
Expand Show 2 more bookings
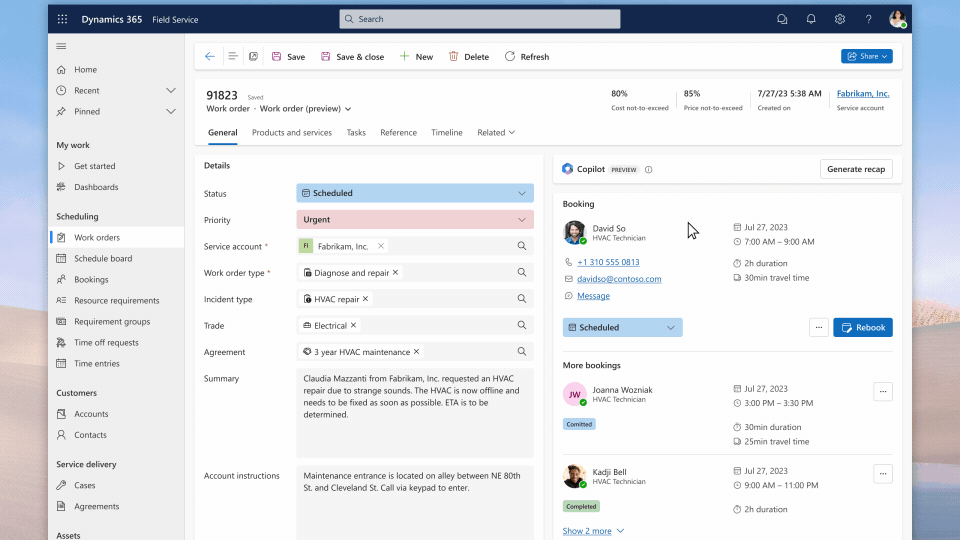[593, 531]
